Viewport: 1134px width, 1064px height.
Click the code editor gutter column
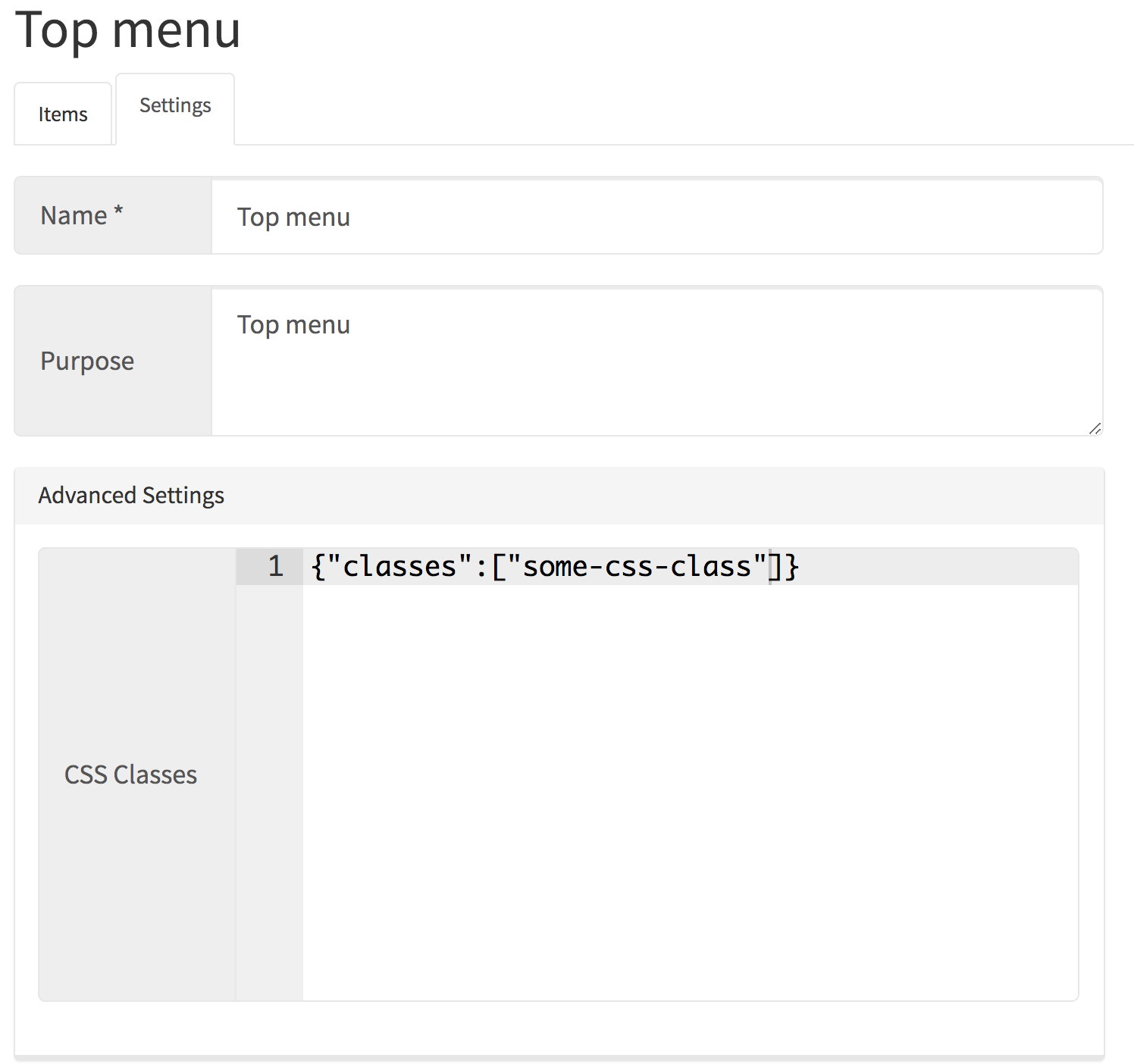(269, 758)
